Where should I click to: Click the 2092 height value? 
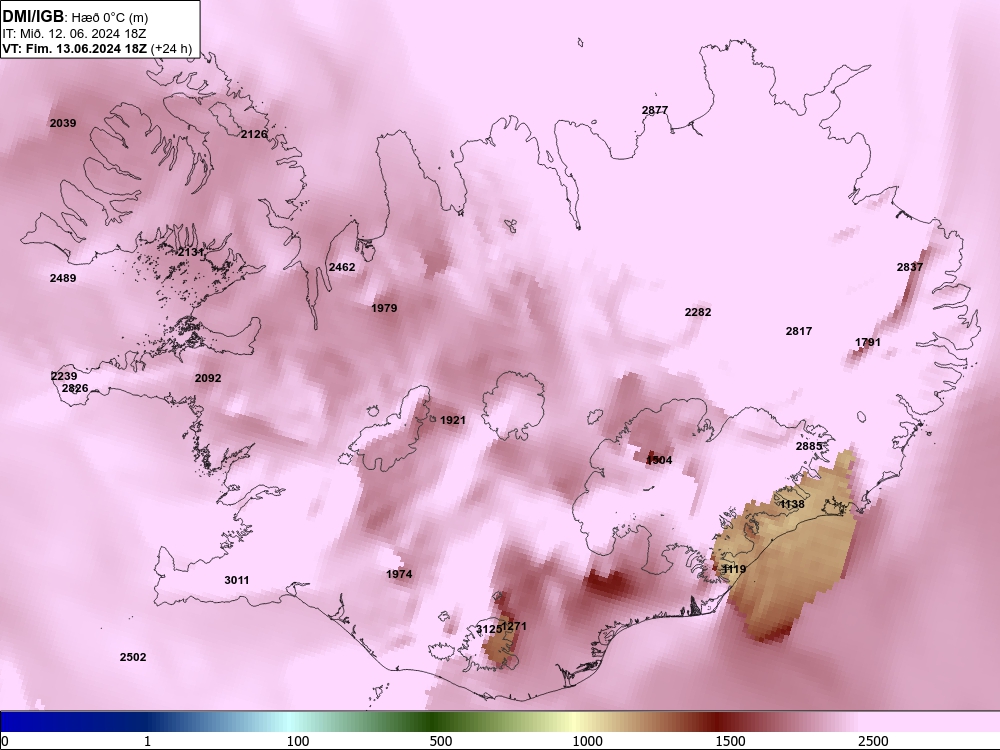point(208,378)
